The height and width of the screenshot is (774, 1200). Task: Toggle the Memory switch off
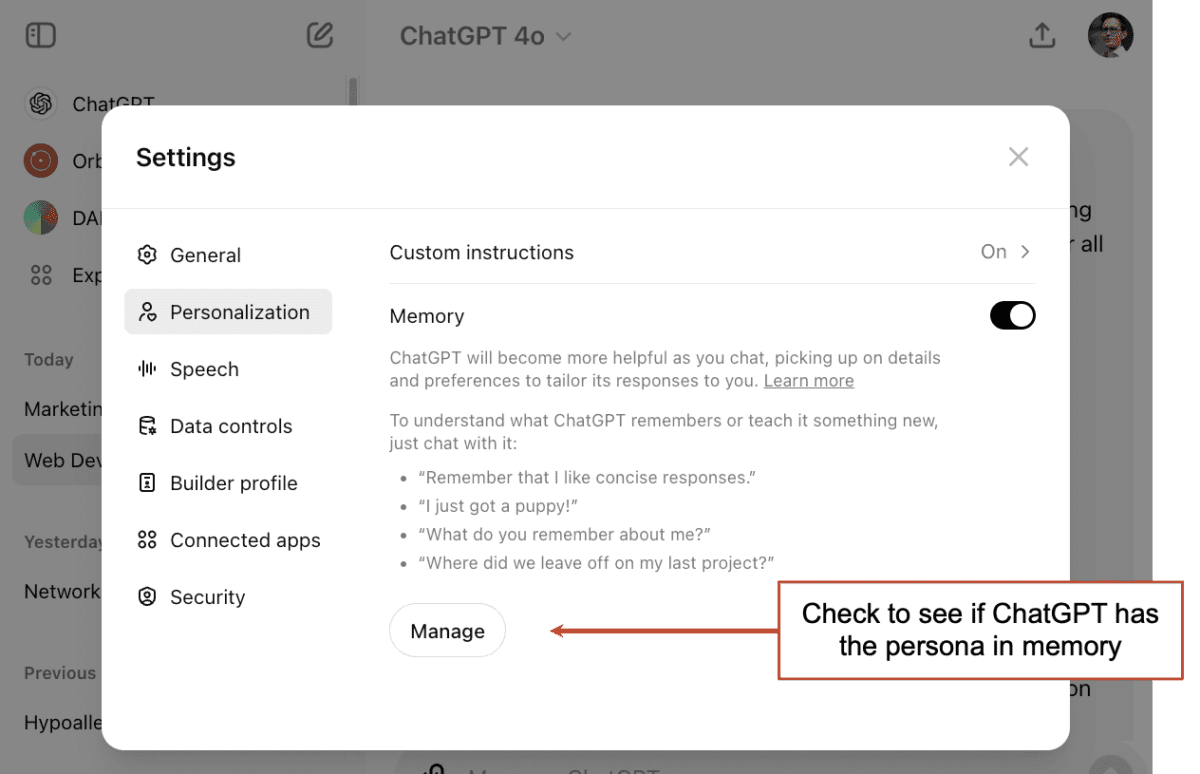tap(1012, 316)
